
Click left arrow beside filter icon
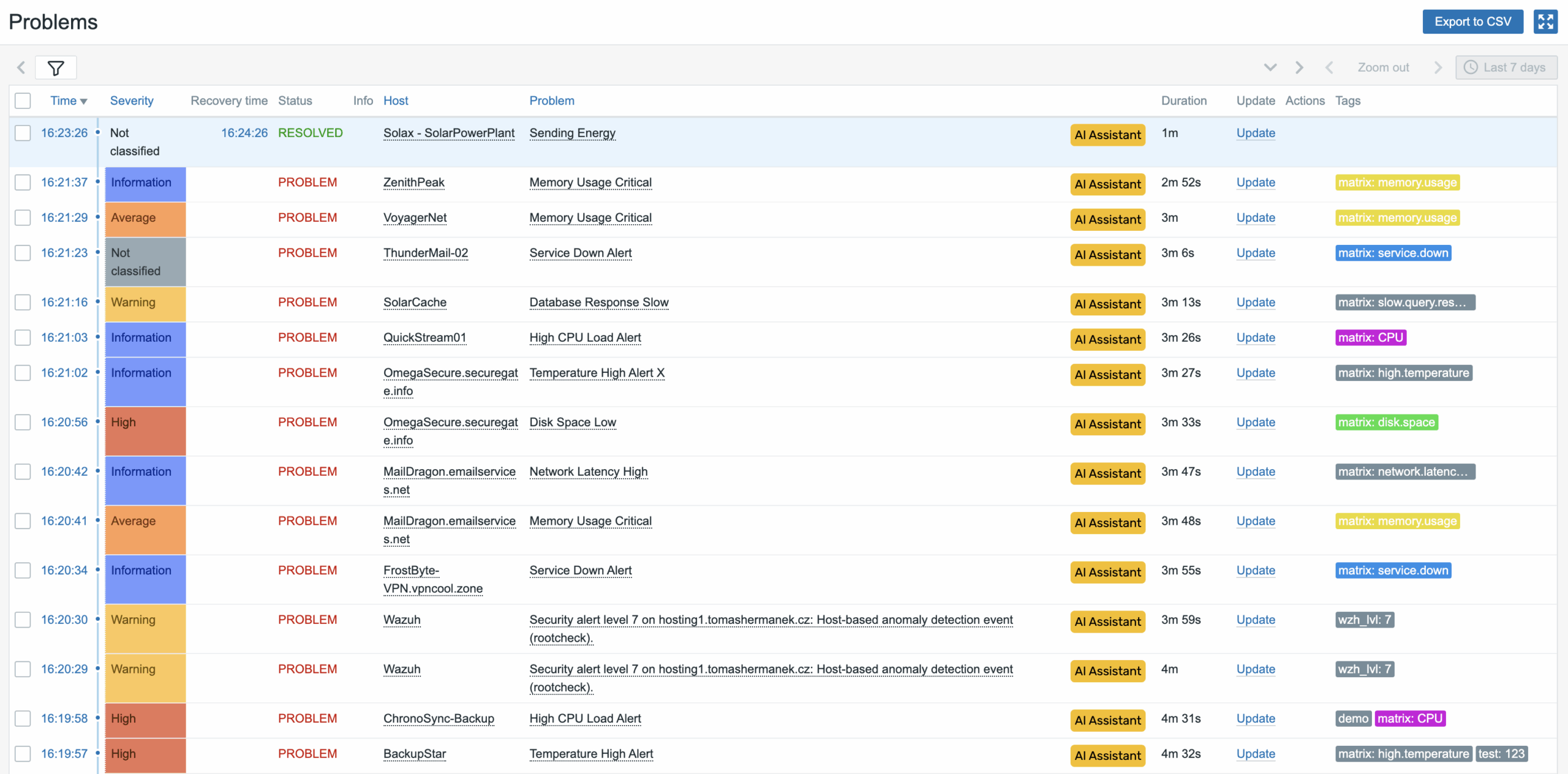click(21, 68)
